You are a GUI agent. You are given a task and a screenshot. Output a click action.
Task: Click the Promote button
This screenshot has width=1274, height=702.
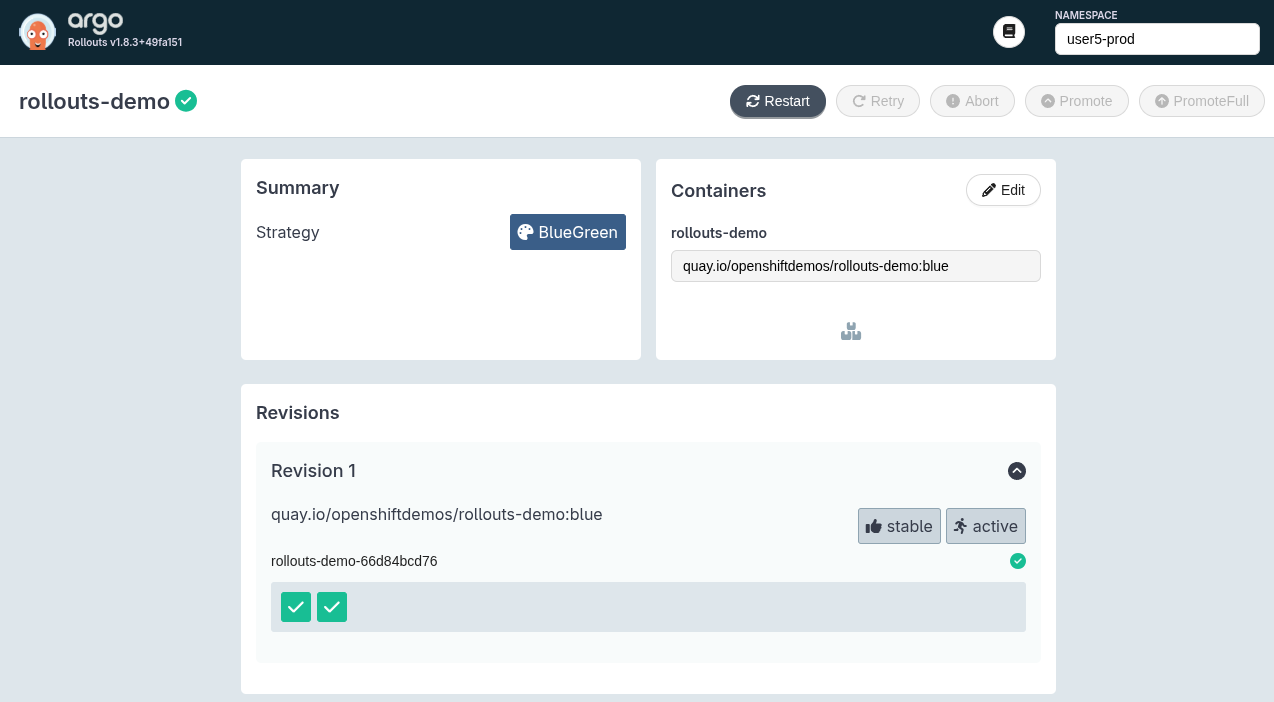[1076, 101]
